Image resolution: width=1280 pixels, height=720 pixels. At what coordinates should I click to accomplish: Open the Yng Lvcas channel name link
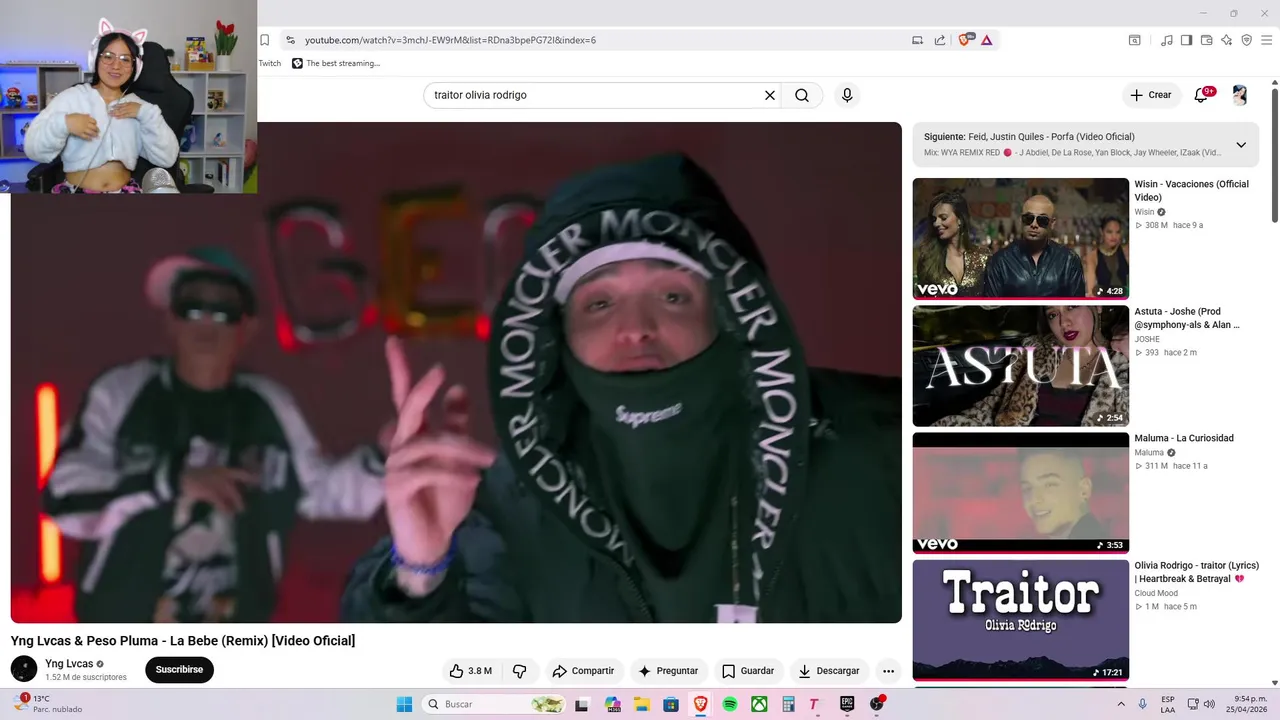point(69,664)
